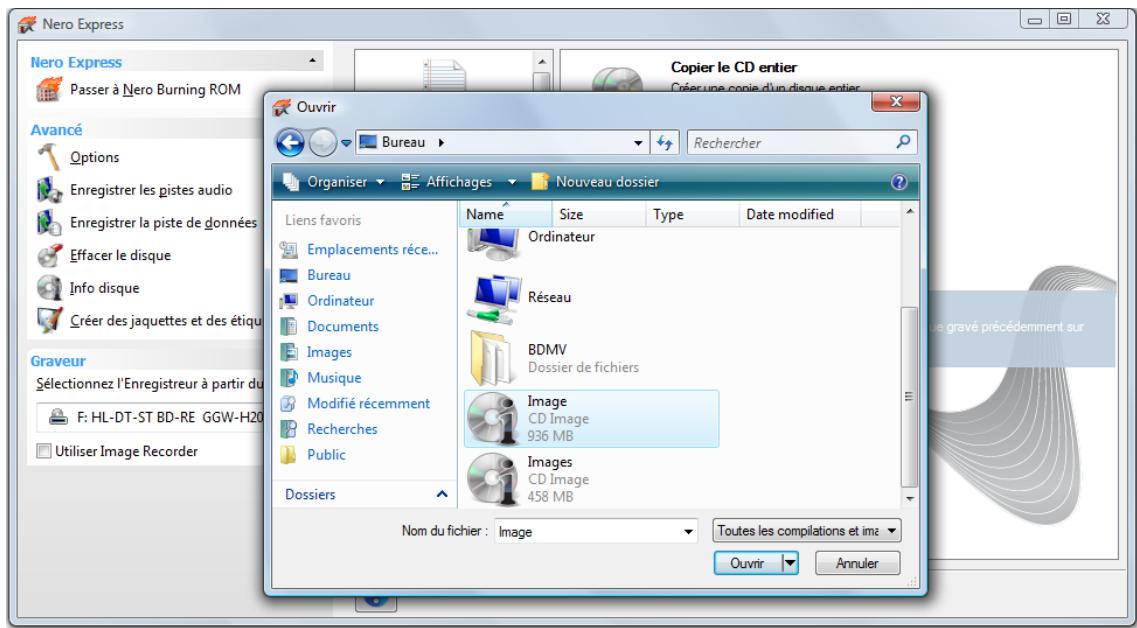This screenshot has height=628, width=1137.
Task: Open Info disque icon
Action: (x=49, y=288)
